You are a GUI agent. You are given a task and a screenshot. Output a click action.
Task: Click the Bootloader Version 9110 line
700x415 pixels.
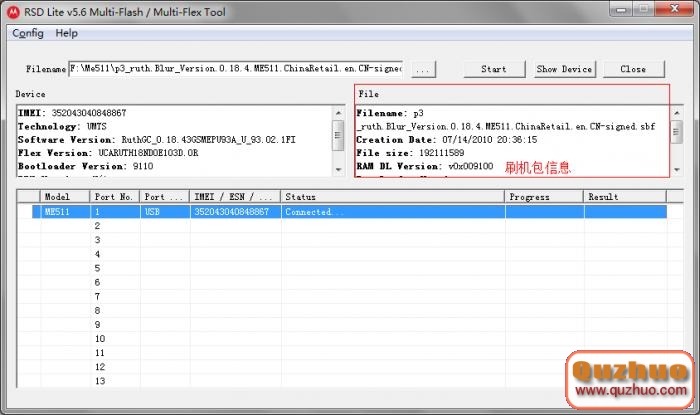click(86, 166)
